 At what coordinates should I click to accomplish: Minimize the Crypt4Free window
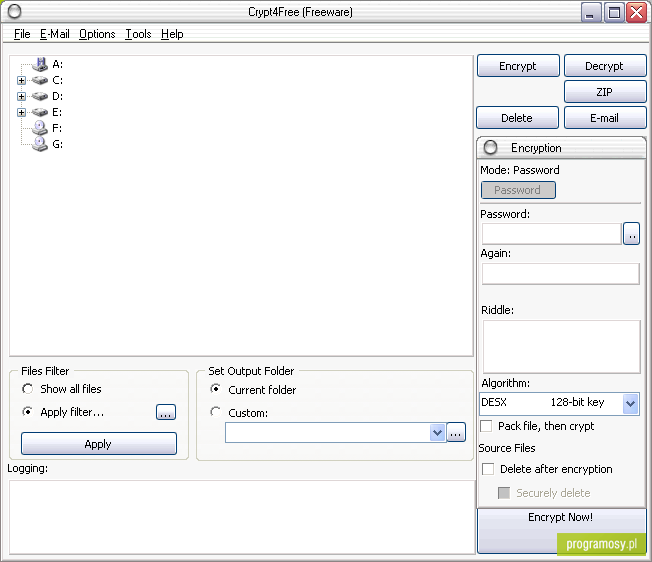[590, 12]
